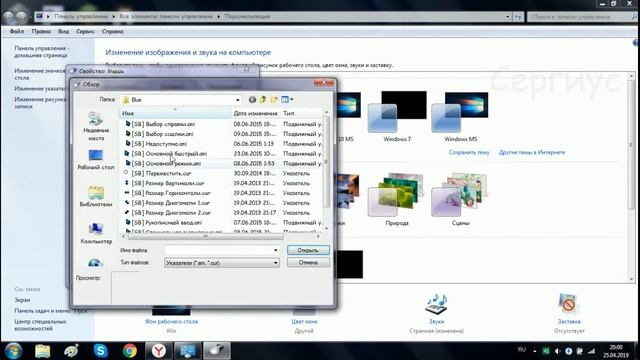This screenshot has height=360, width=640.
Task: Click the file name input field
Action: (218, 250)
